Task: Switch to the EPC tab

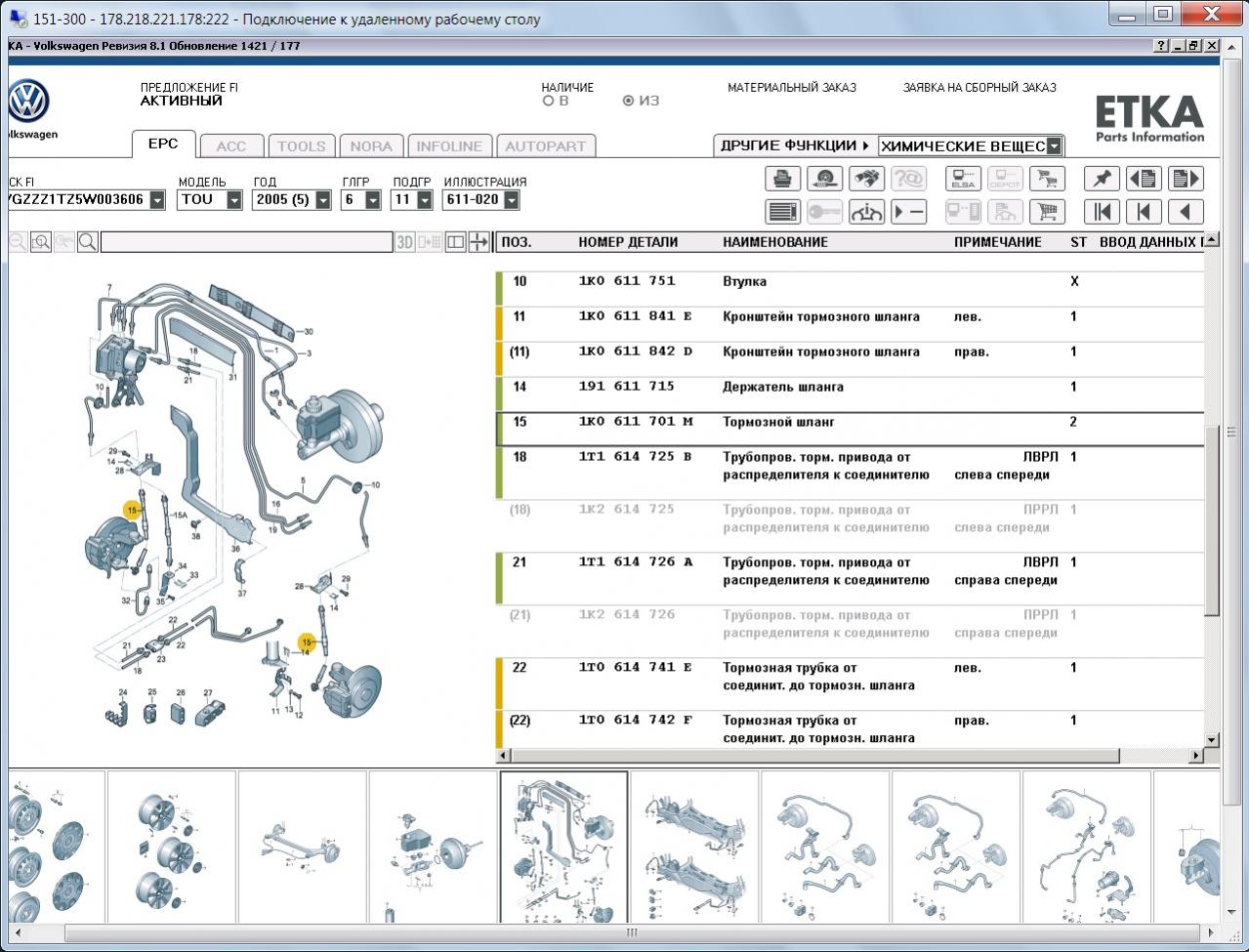Action: coord(163,144)
